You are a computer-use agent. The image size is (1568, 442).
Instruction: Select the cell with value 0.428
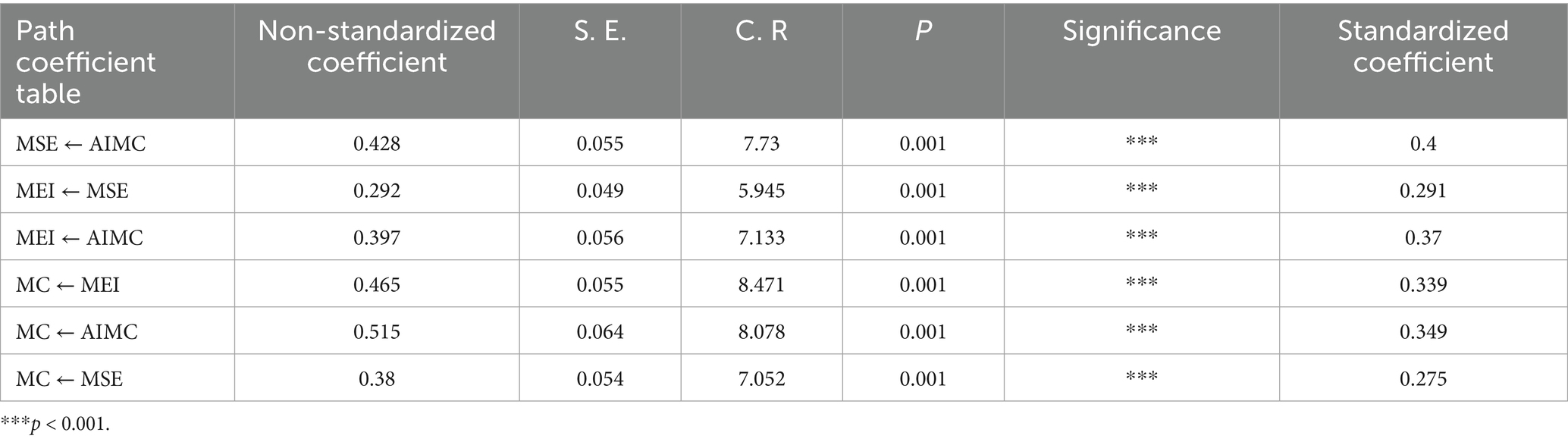377,143
